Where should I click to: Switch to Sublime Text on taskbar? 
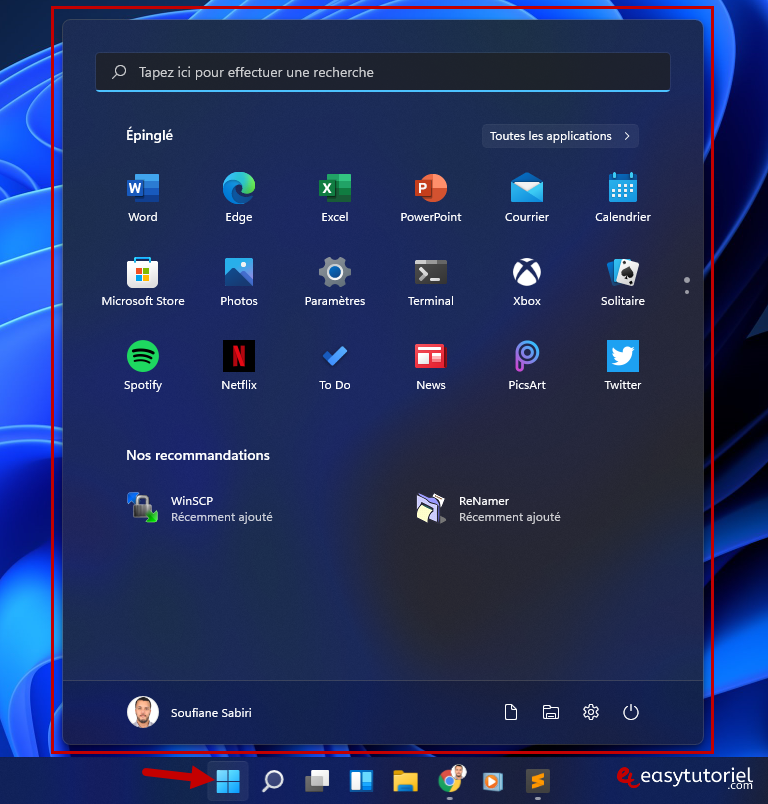[x=538, y=781]
